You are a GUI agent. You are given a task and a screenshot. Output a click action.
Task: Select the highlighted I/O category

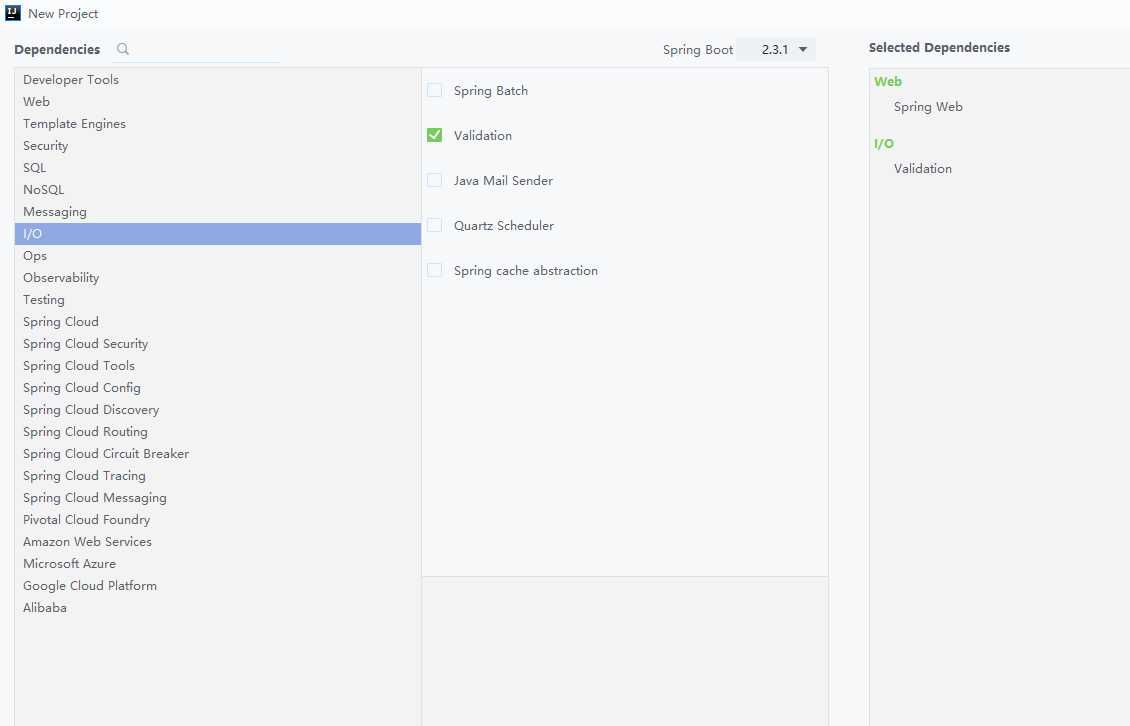click(x=218, y=234)
